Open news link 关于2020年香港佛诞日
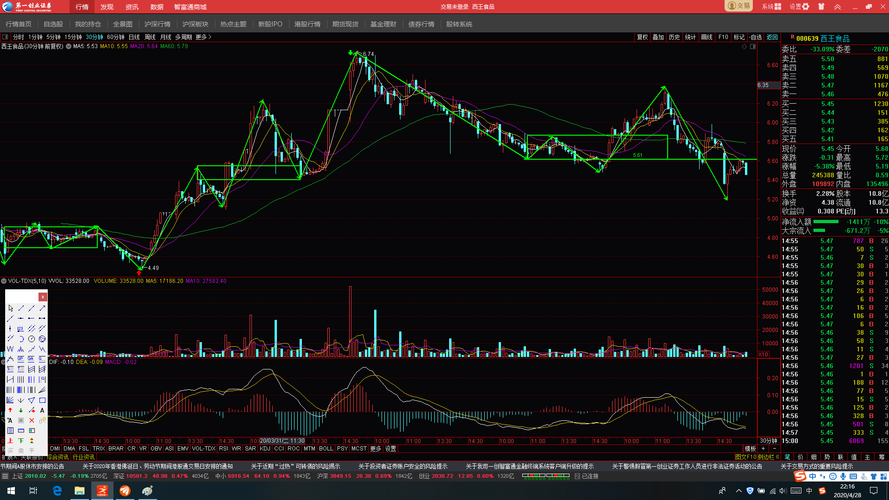 coord(157,466)
